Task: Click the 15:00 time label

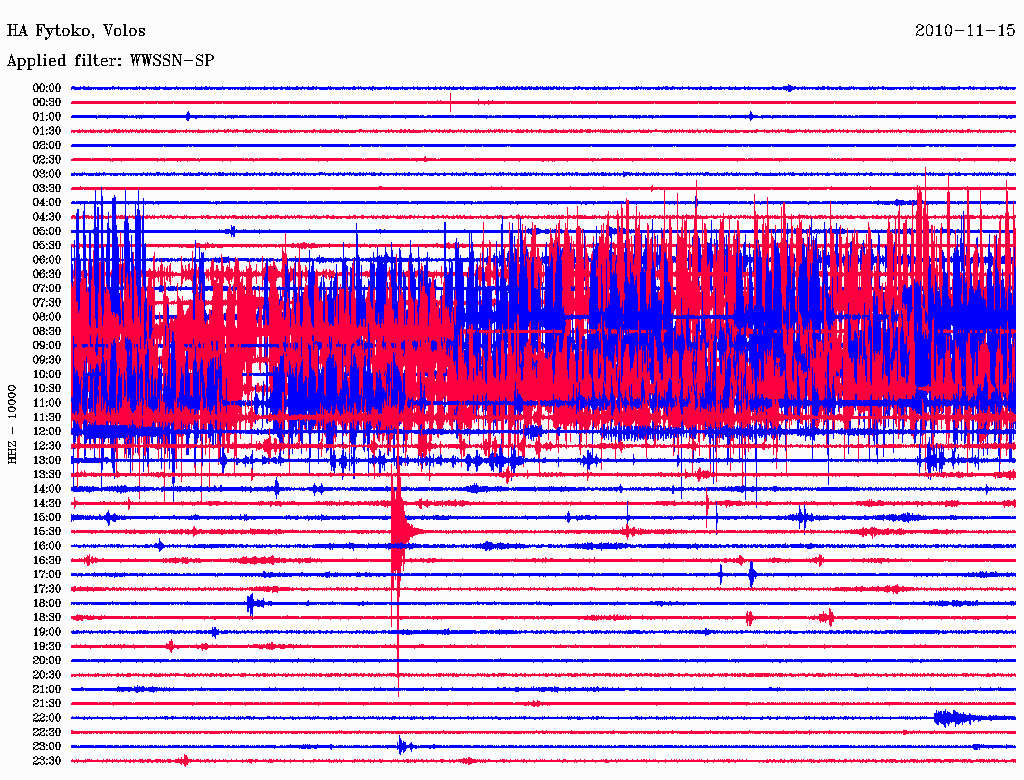Action: point(47,517)
